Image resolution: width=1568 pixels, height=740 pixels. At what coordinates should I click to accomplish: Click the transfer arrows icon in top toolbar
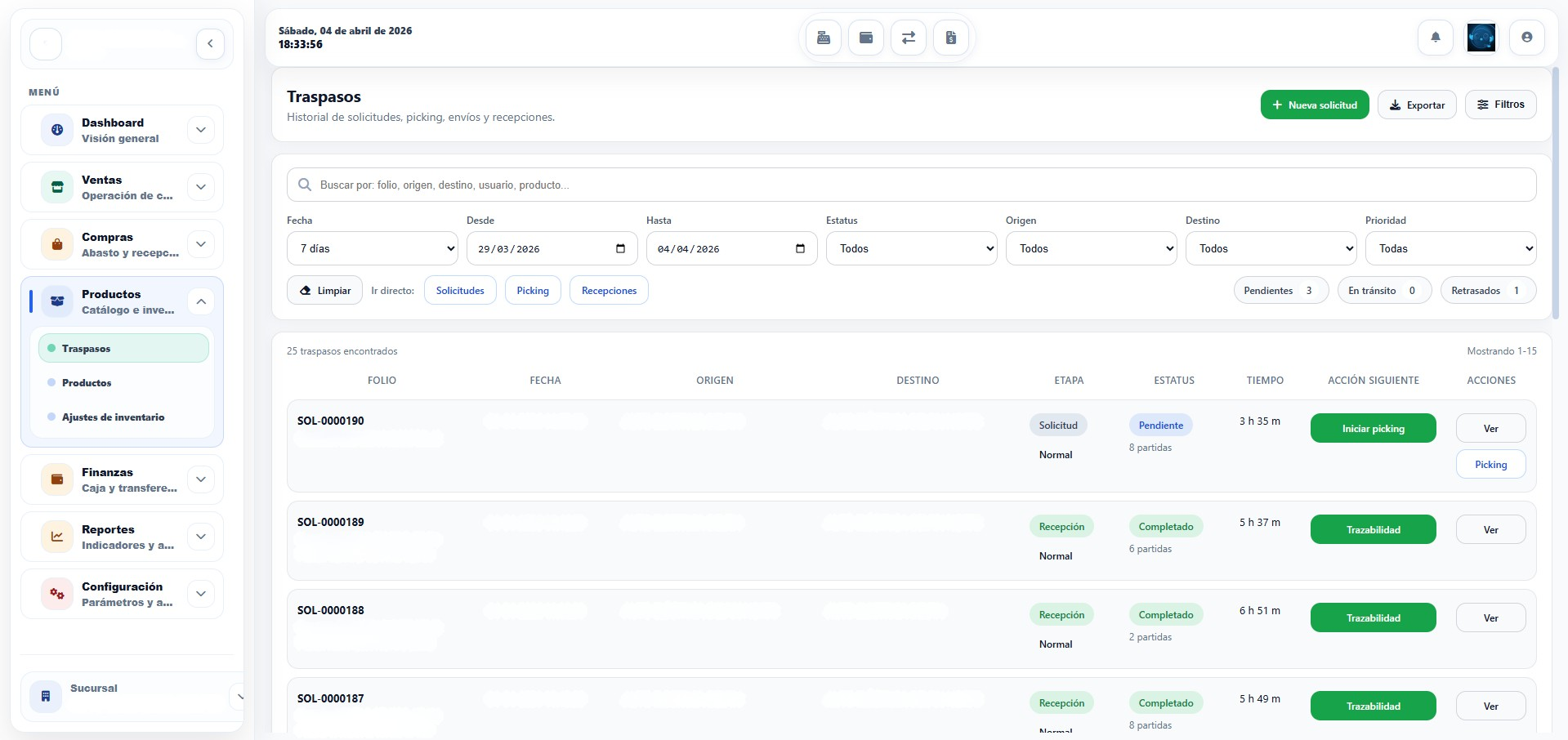(909, 38)
